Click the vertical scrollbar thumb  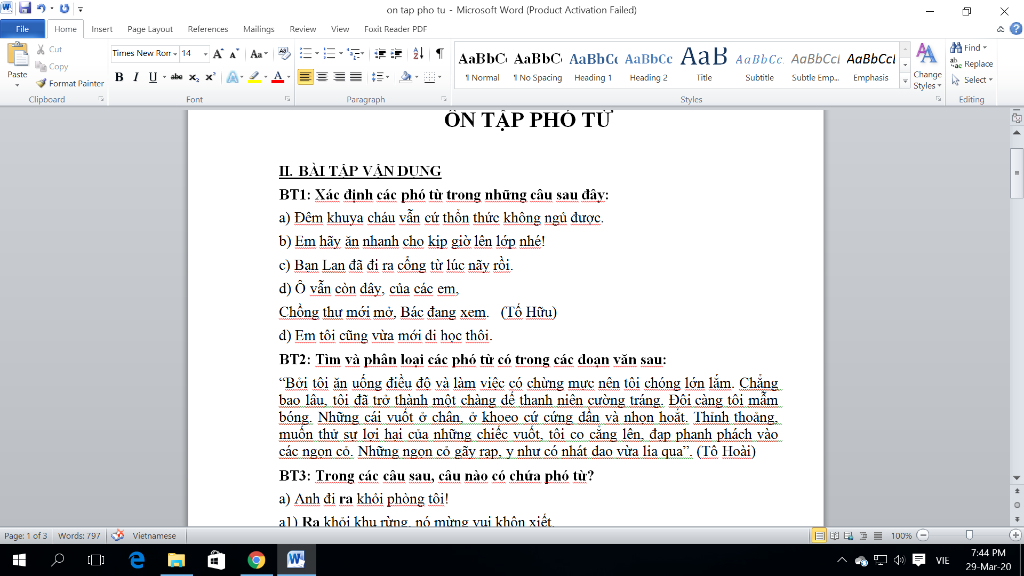[1017, 173]
